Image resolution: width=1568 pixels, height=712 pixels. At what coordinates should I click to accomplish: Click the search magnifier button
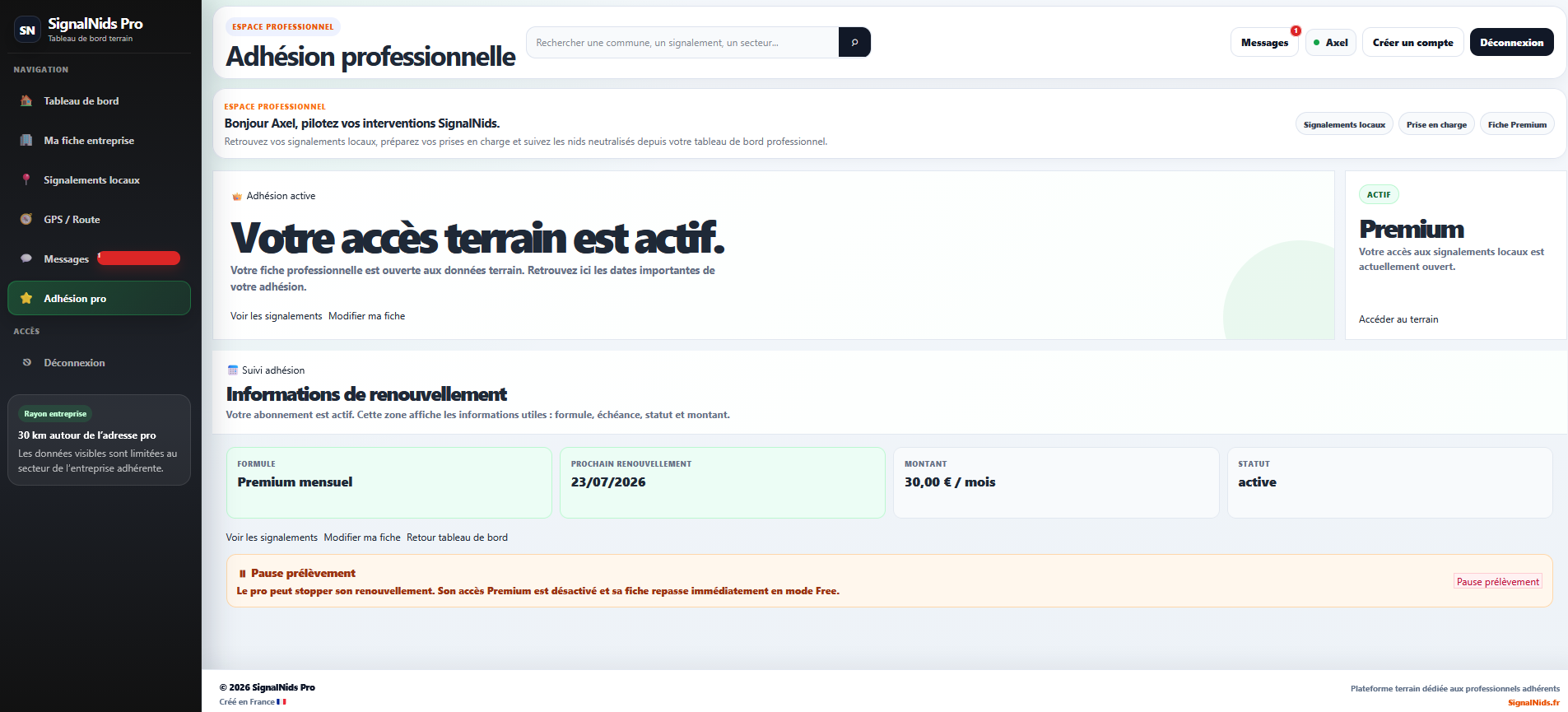[x=854, y=42]
